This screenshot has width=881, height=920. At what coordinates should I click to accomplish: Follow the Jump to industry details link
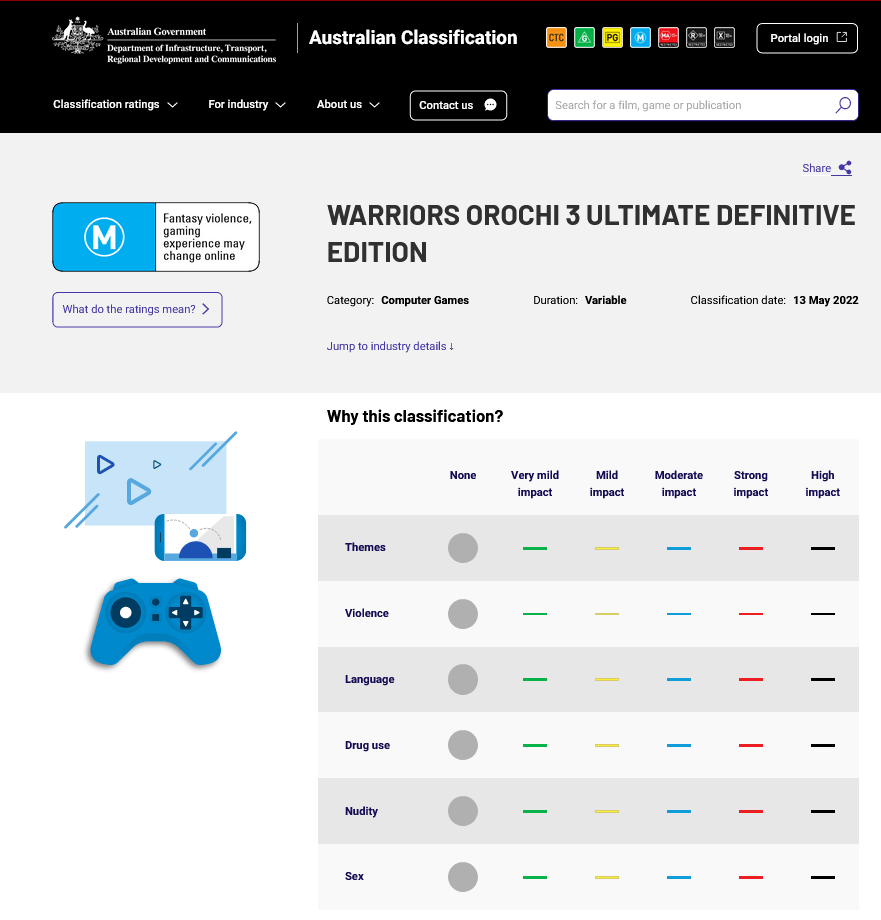pyautogui.click(x=390, y=346)
